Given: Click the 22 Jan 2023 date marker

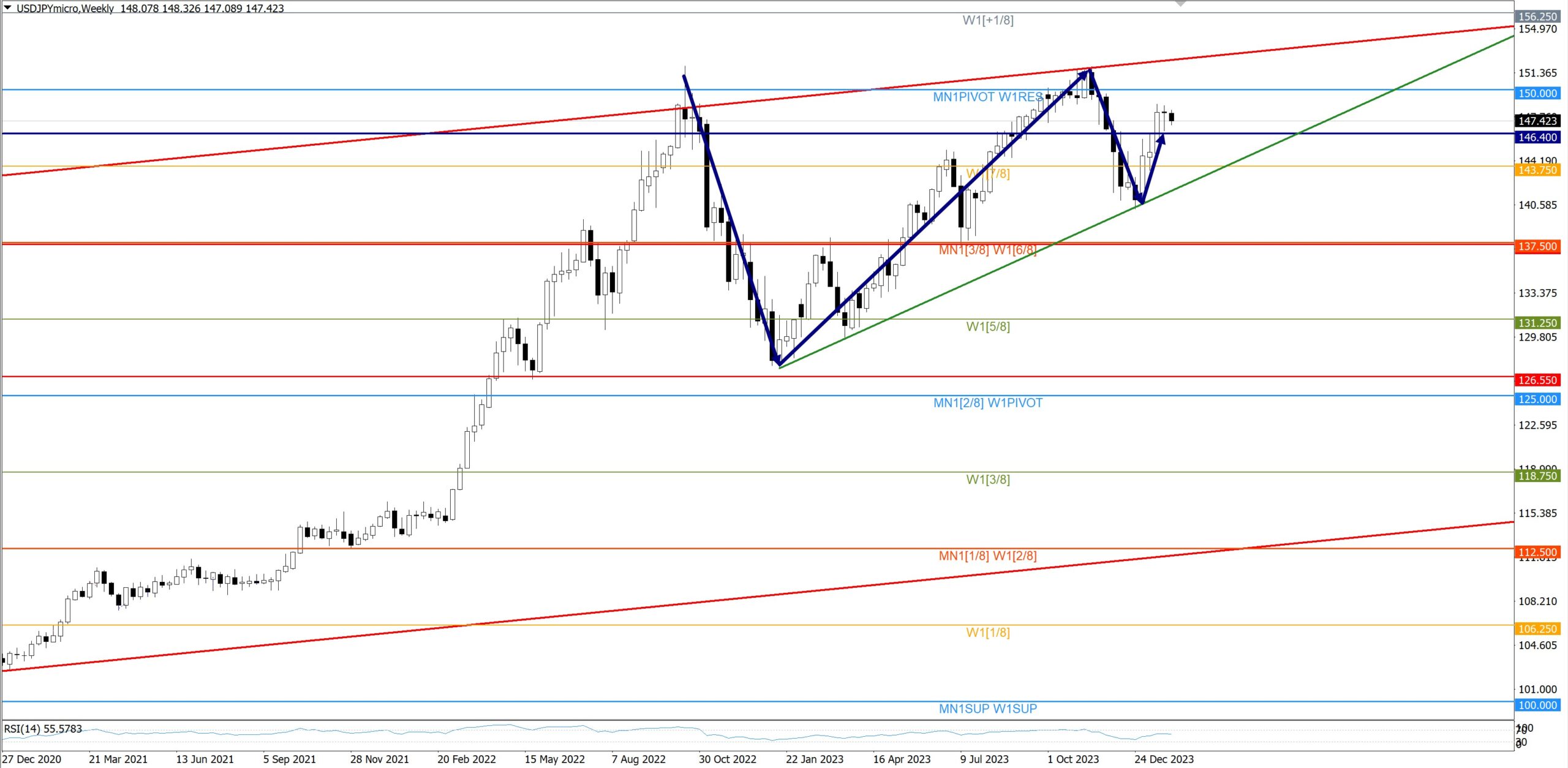Looking at the screenshot, I should 814,759.
